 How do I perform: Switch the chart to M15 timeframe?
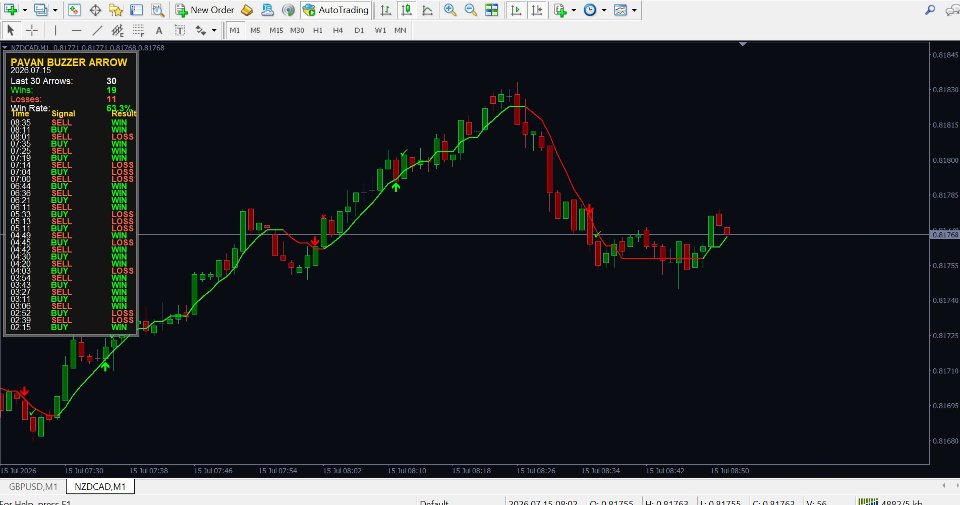[276, 30]
